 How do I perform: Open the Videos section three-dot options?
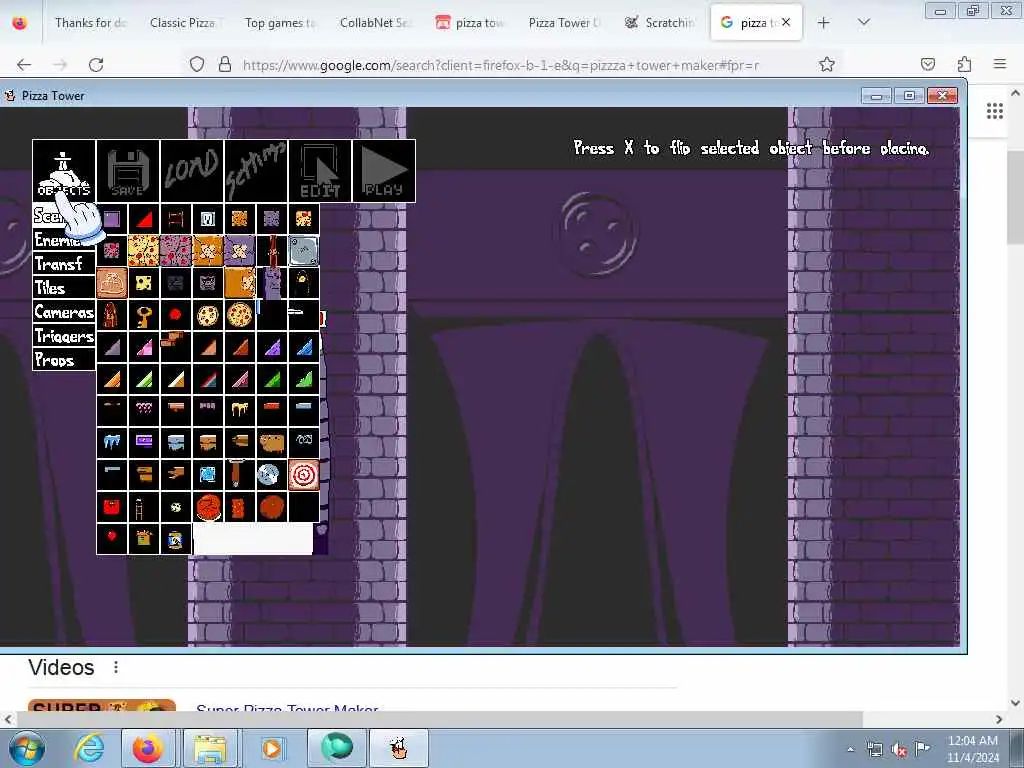(x=116, y=667)
